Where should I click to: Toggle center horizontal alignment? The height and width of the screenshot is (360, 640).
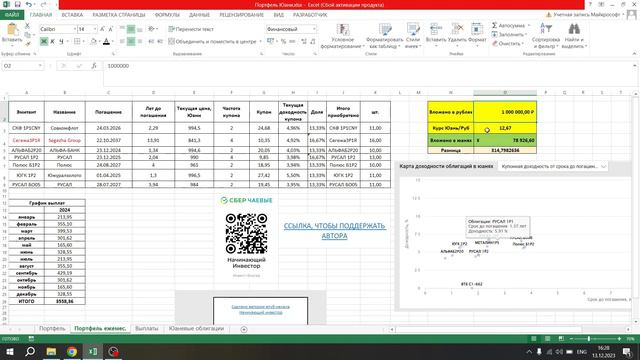click(x=131, y=41)
